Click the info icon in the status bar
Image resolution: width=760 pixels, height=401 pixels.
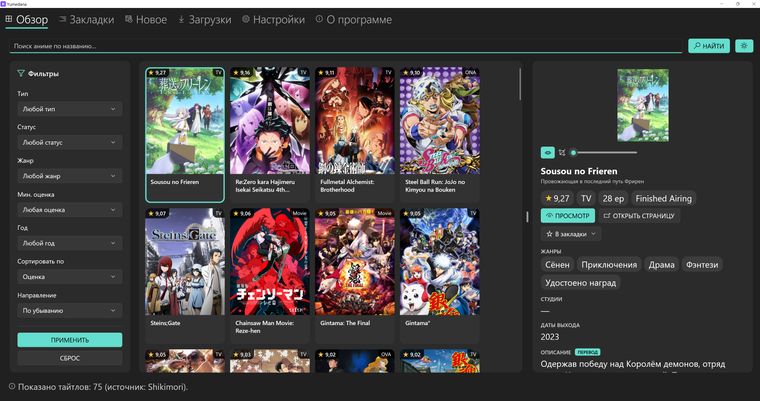pos(12,387)
